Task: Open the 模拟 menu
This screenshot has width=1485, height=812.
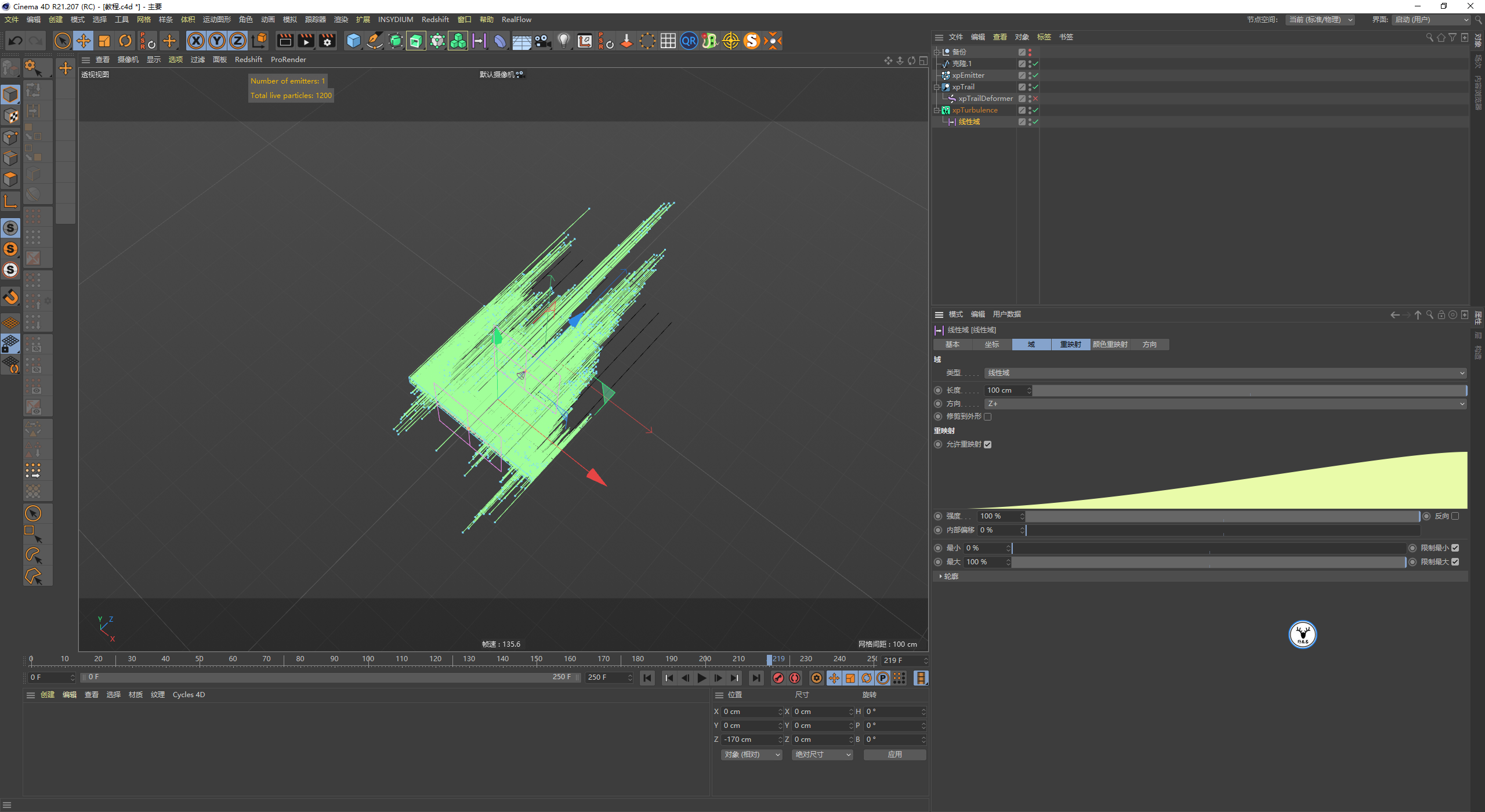Action: [289, 19]
